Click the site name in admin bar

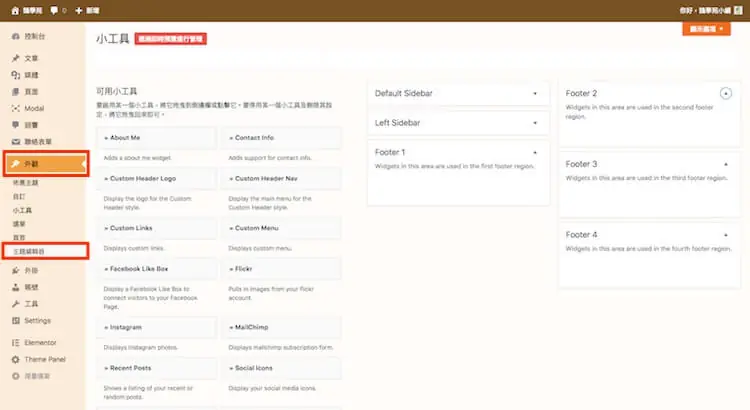[33, 11]
